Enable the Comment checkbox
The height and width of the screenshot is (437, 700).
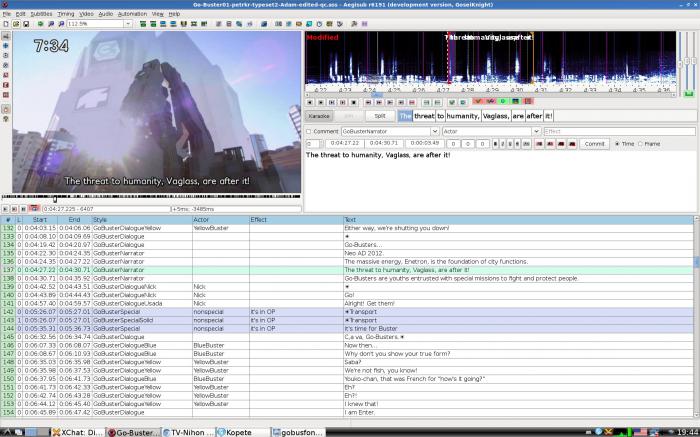click(308, 131)
